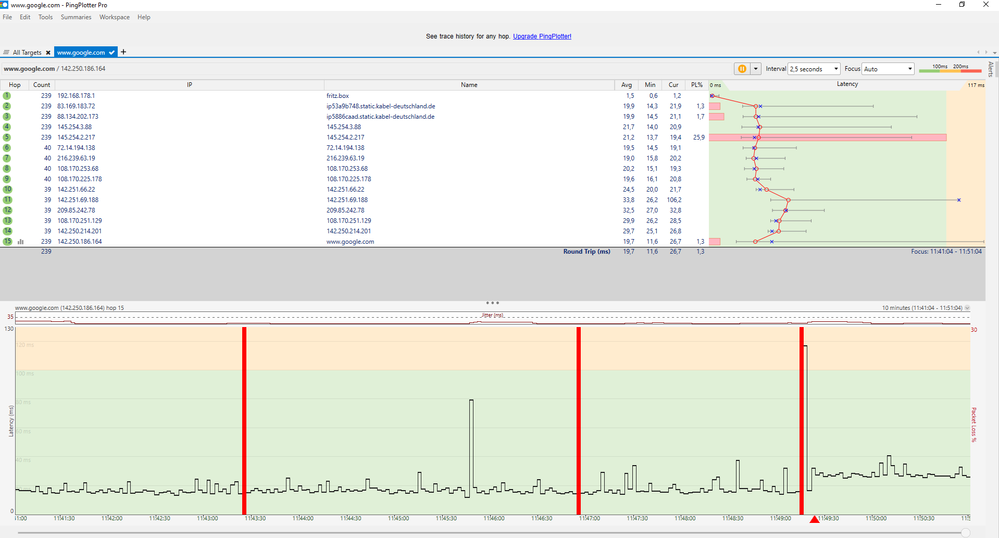This screenshot has height=538, width=999.
Task: Click the www.google.com address header field
Action: coord(55,69)
